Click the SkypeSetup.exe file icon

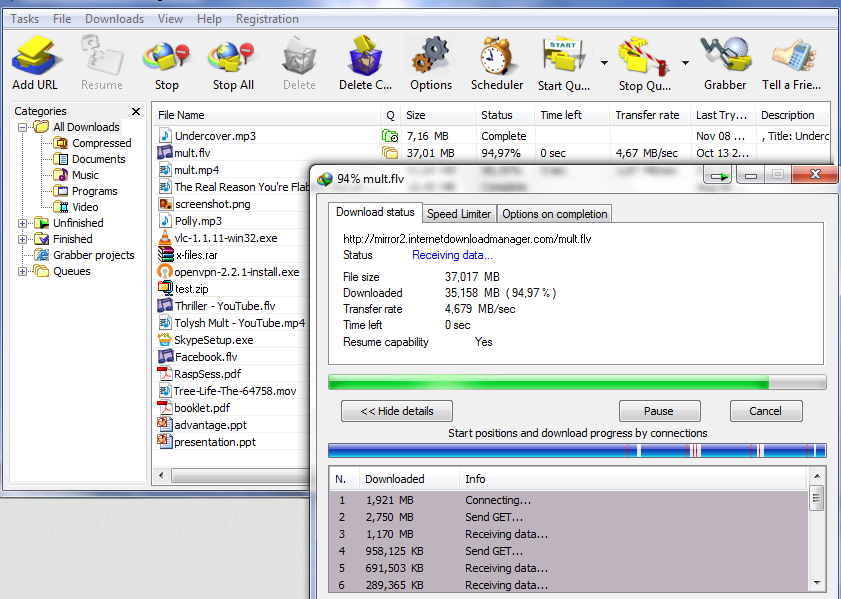[x=164, y=339]
